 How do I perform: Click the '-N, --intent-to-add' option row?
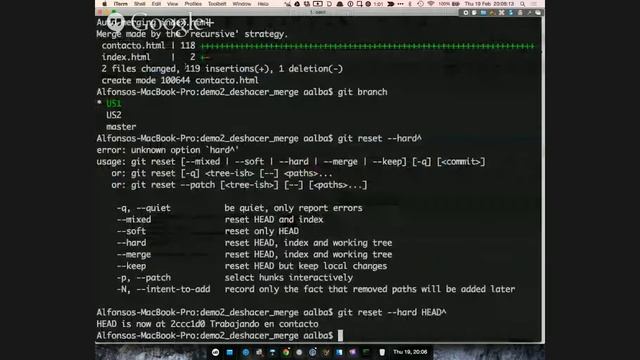pos(316,289)
